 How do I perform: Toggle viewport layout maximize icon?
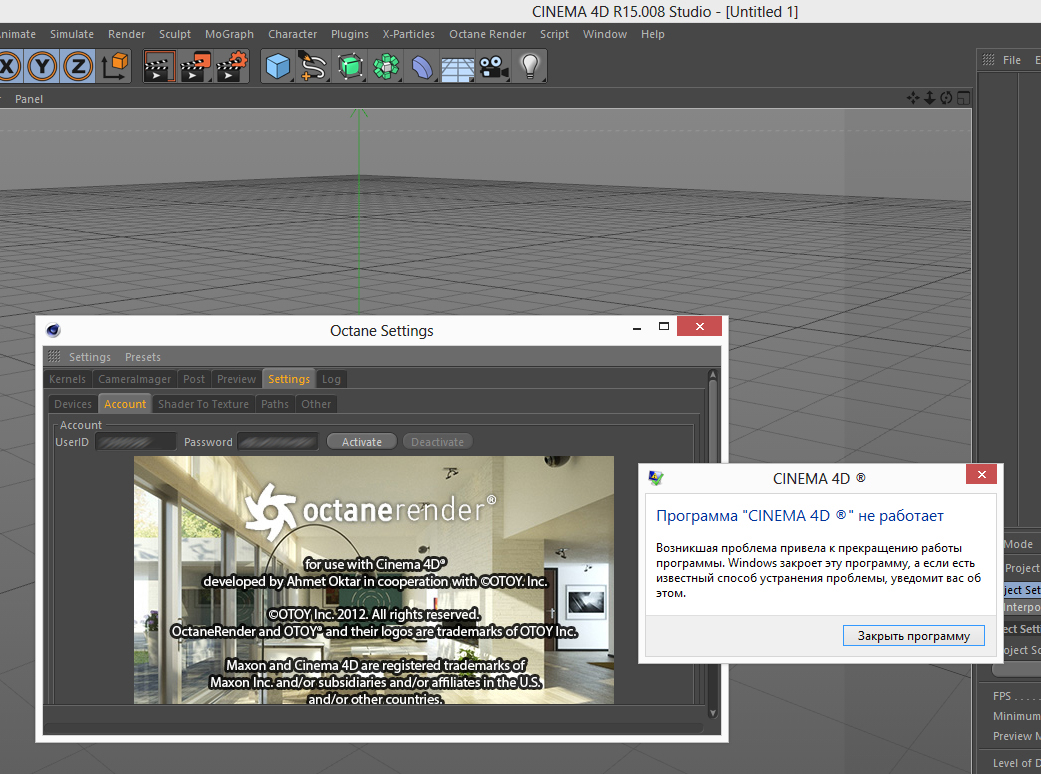click(x=963, y=98)
